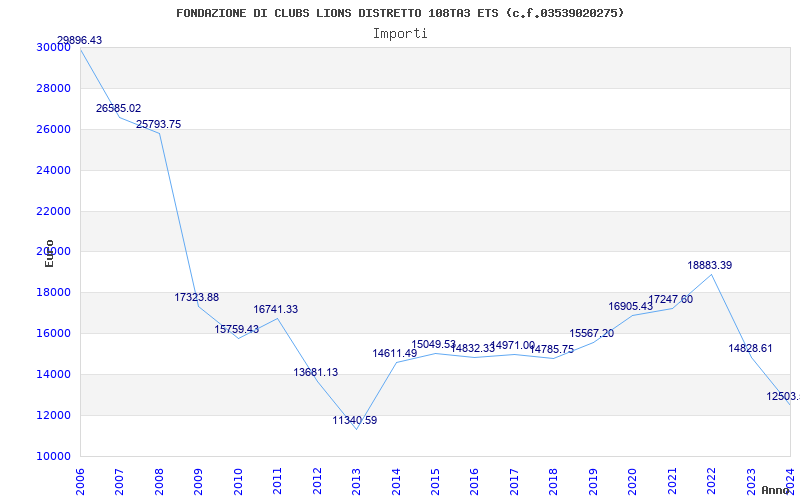Click the data label 15759.43
This screenshot has width=800, height=500.
point(237,329)
